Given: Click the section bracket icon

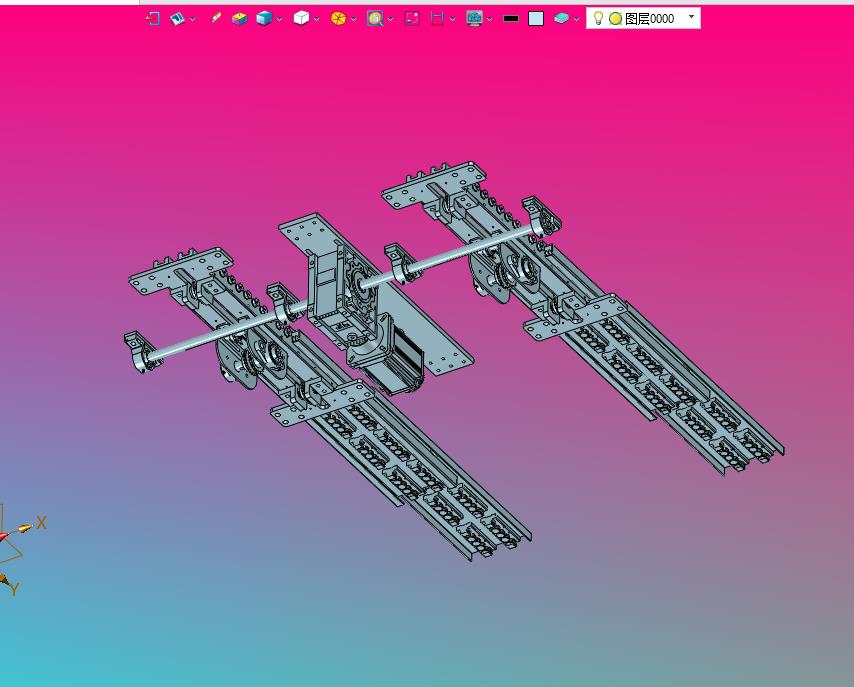Looking at the screenshot, I should tap(437, 19).
